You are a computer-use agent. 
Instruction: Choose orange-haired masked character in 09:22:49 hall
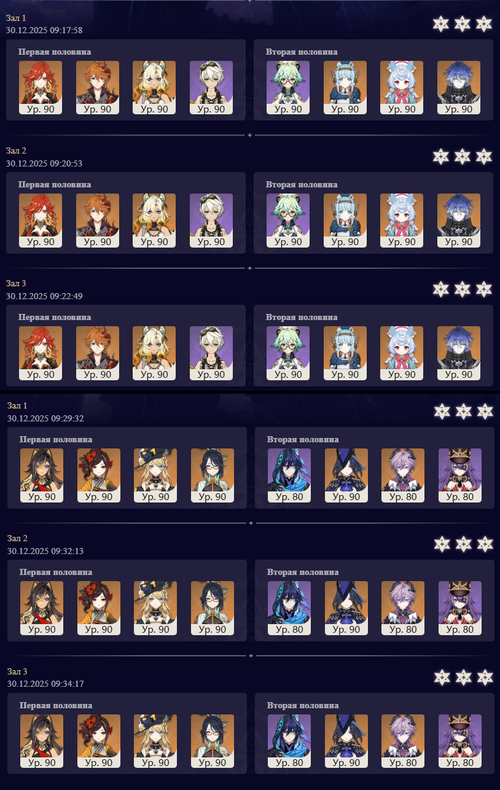[x=97, y=353]
